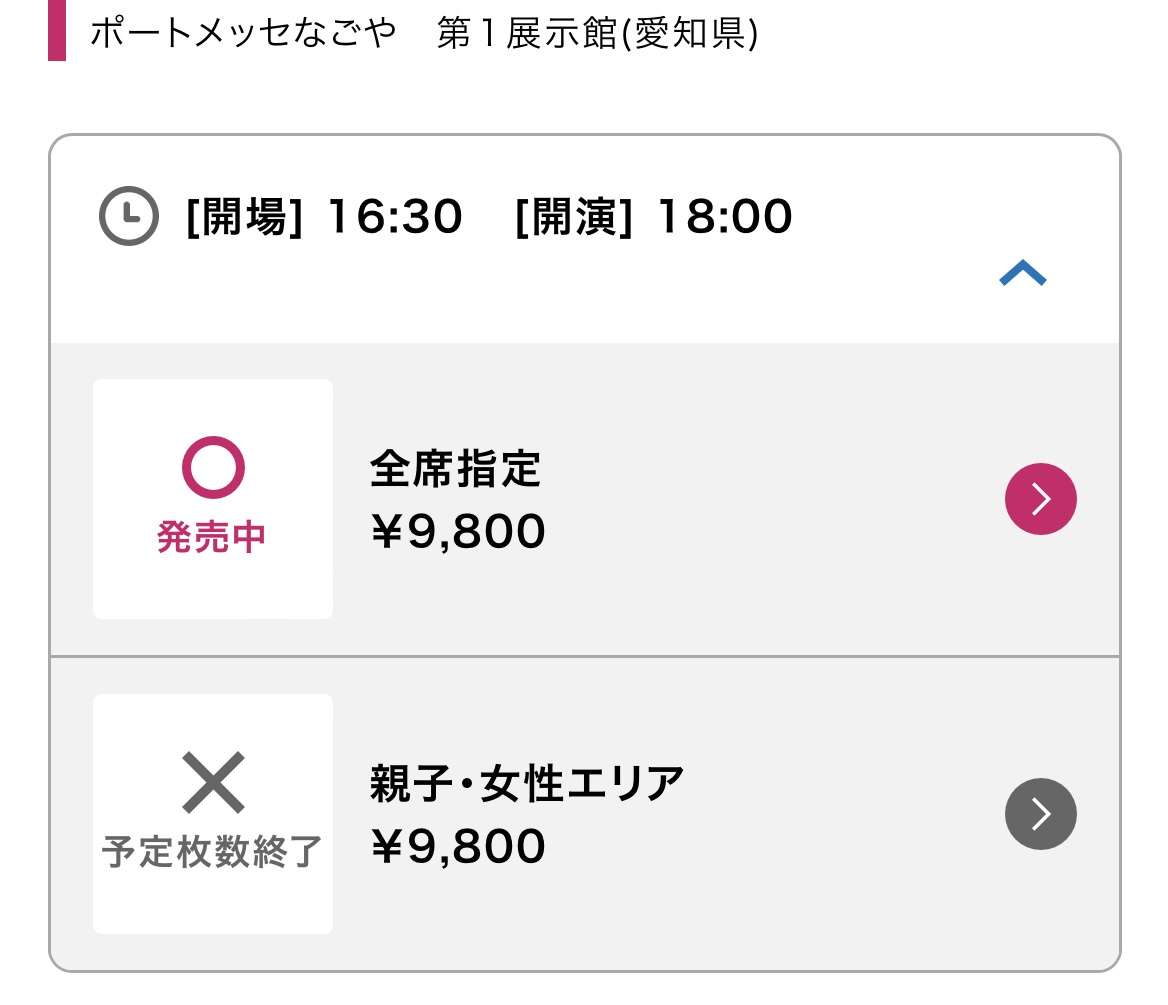Click the 予定枚数終了 status text

pyautogui.click(x=212, y=852)
